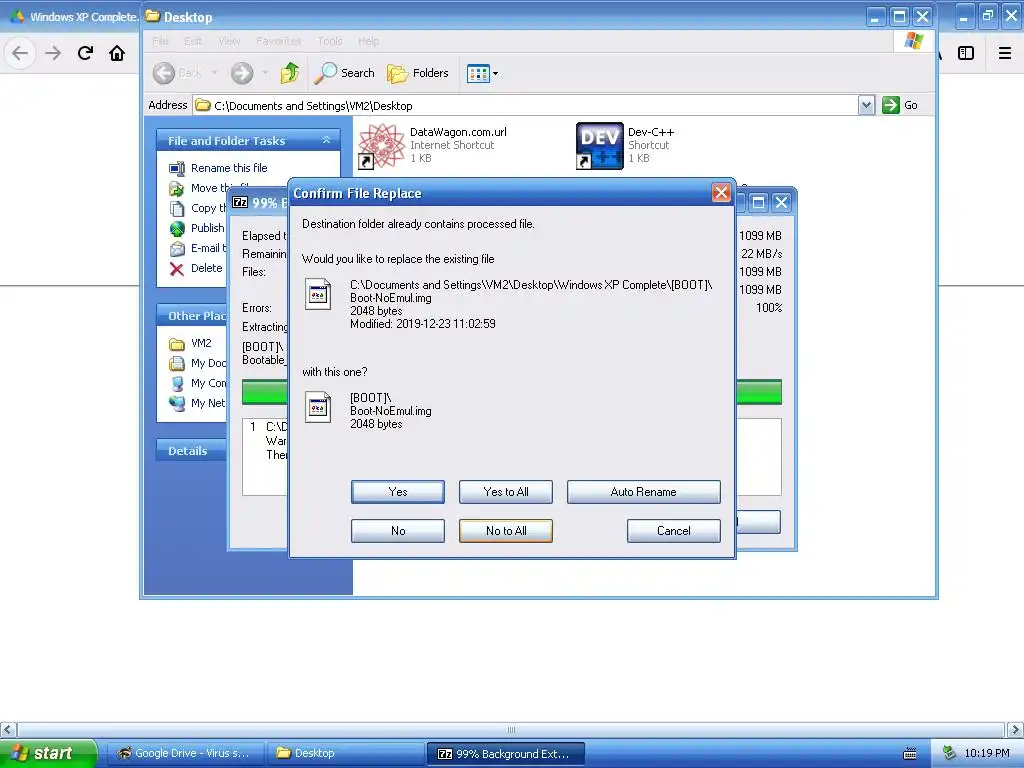Click horizontal scrollbar right arrow
This screenshot has width=1024, height=768.
tap(1015, 729)
